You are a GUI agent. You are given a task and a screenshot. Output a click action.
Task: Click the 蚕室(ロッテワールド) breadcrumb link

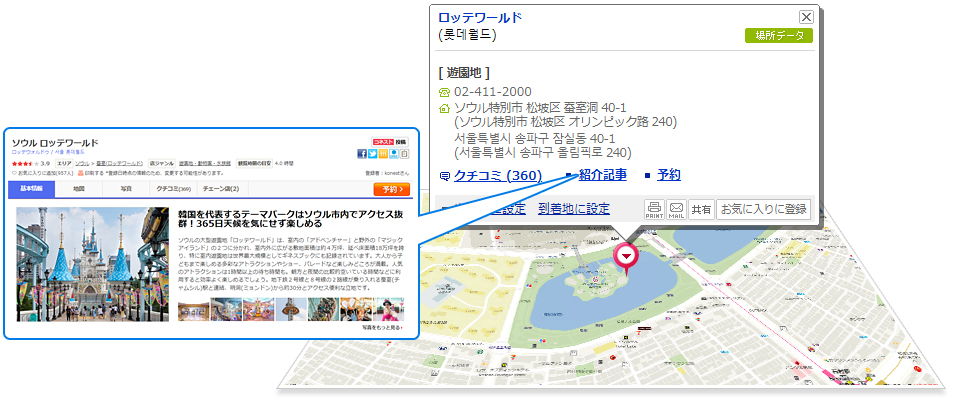tap(119, 163)
